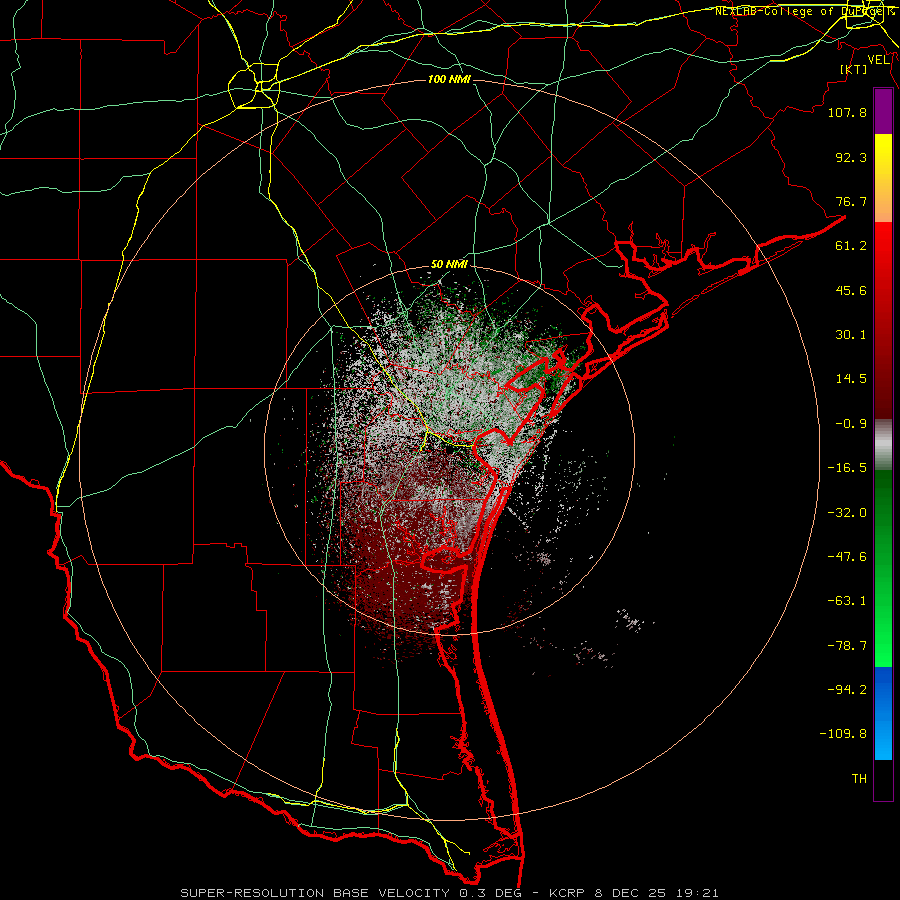Click the 45.6 value on velocity scale

point(851,290)
